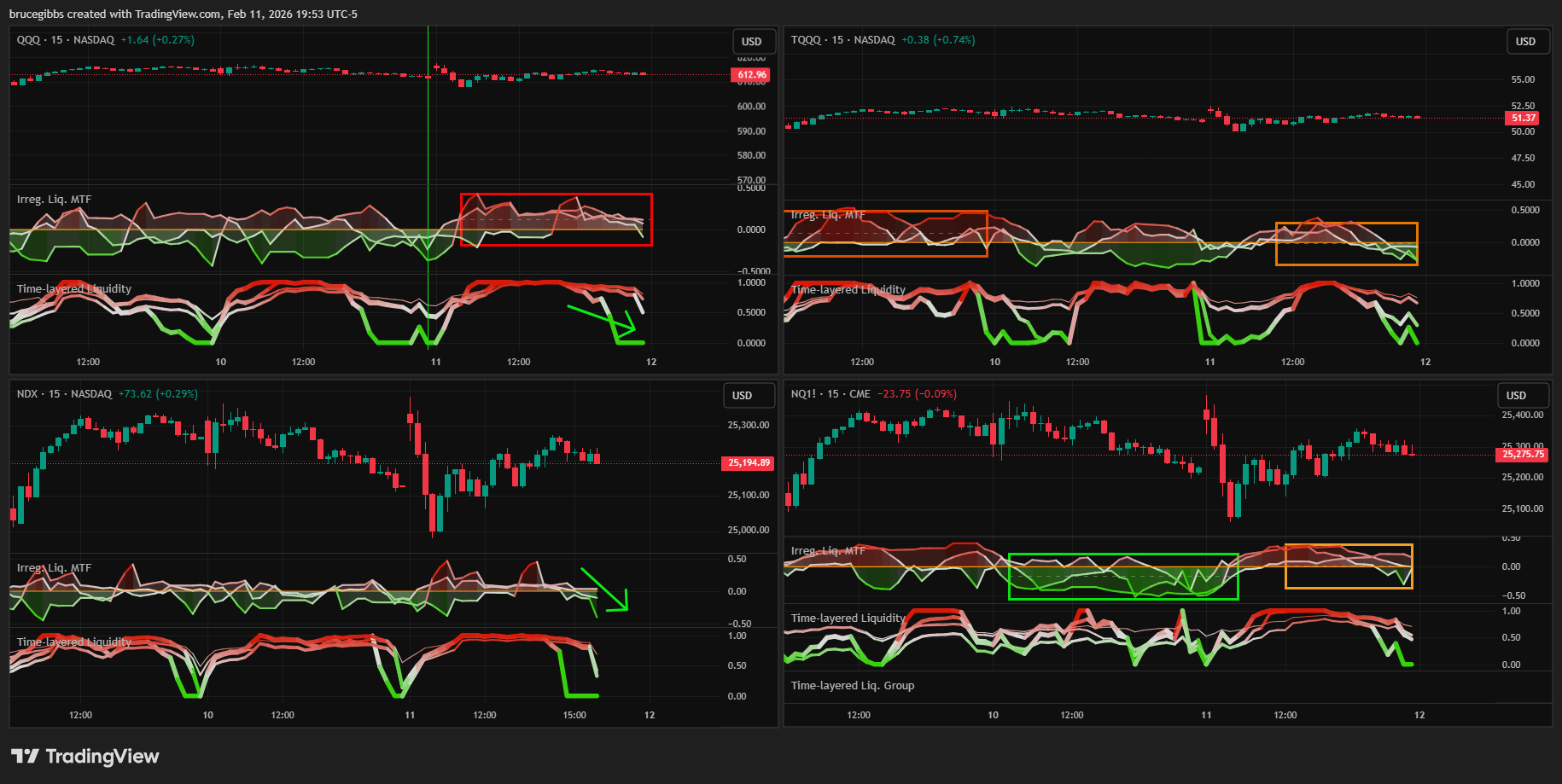The image size is (1562, 784).
Task: Click the TradingView logo at bottom left
Action: coord(85,757)
